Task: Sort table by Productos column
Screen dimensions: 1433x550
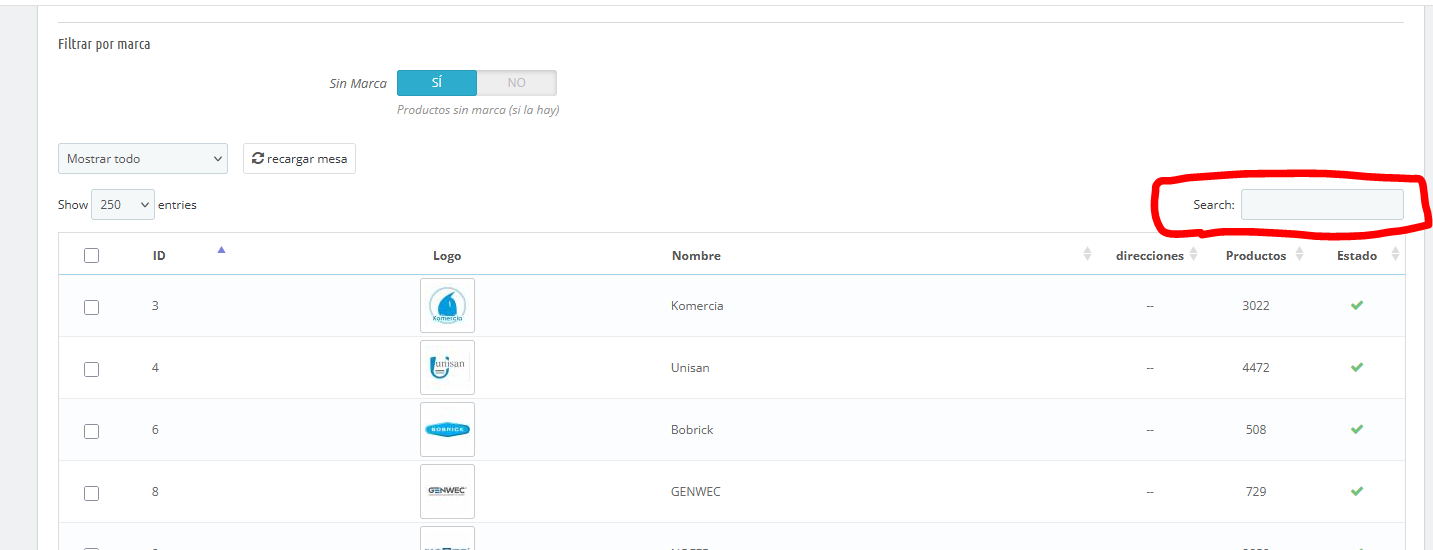Action: [x=1298, y=255]
